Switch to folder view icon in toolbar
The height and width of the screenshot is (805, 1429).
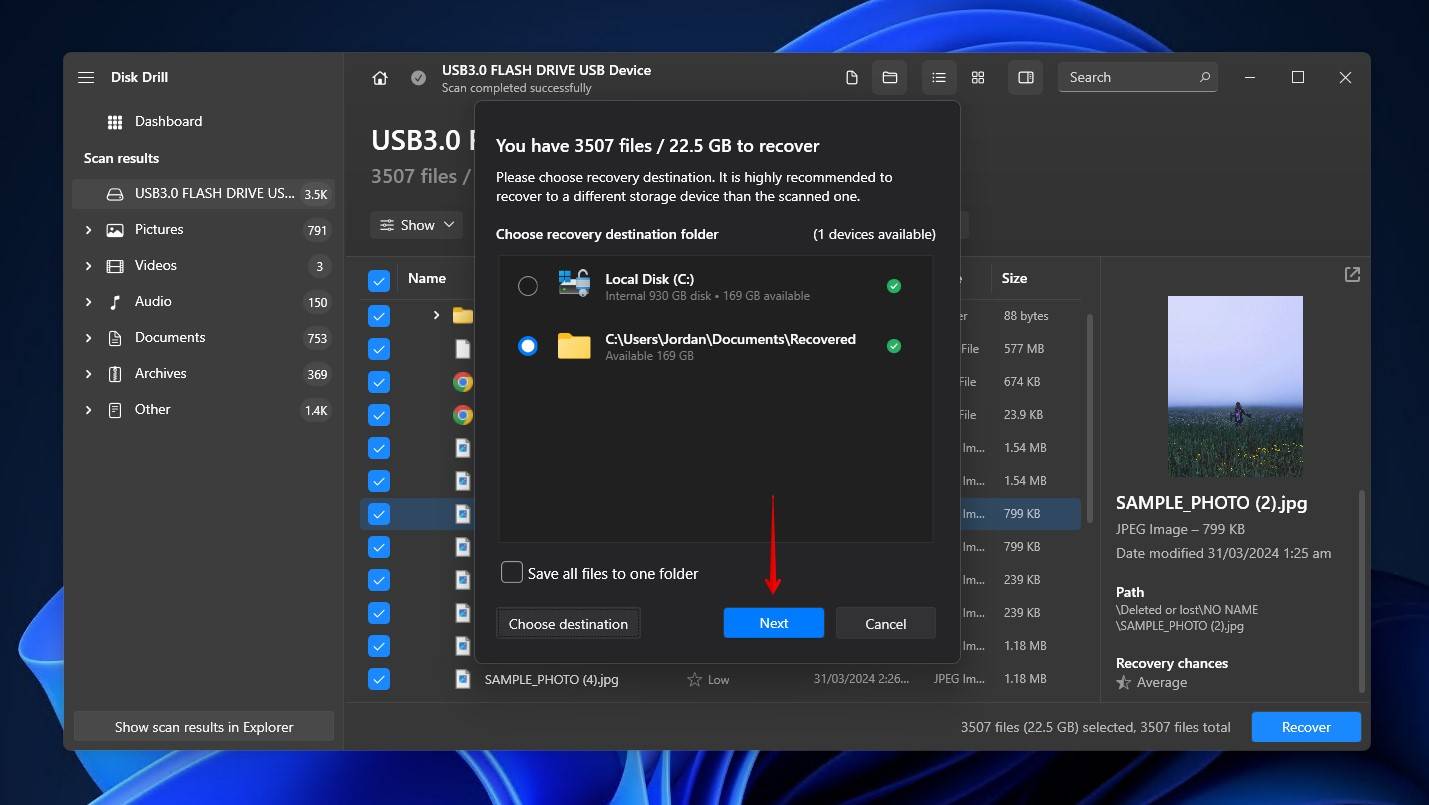889,77
